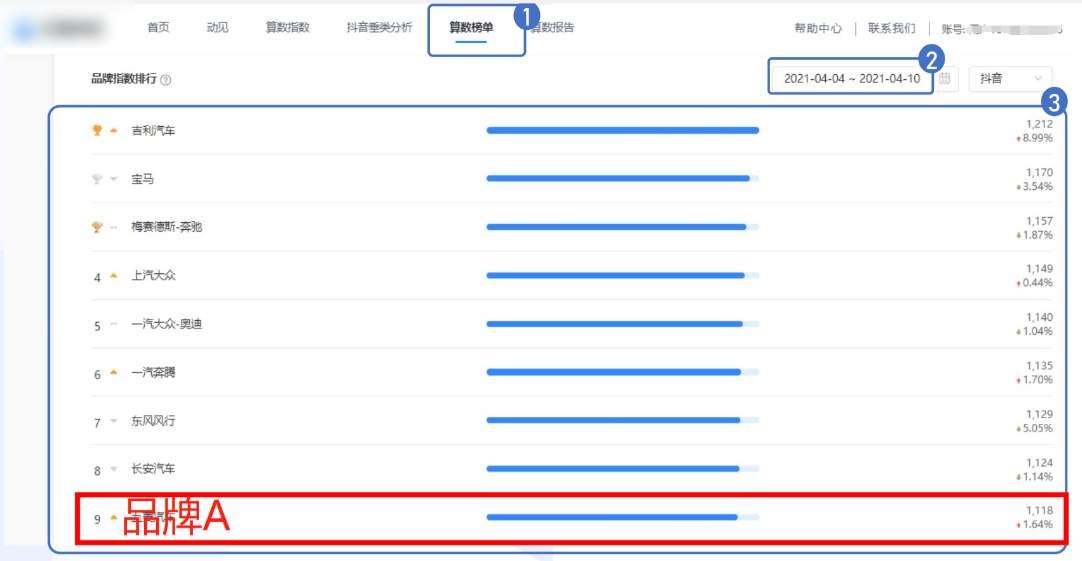Click the index value 1,135
This screenshot has height=561, width=1082.
1039,366
